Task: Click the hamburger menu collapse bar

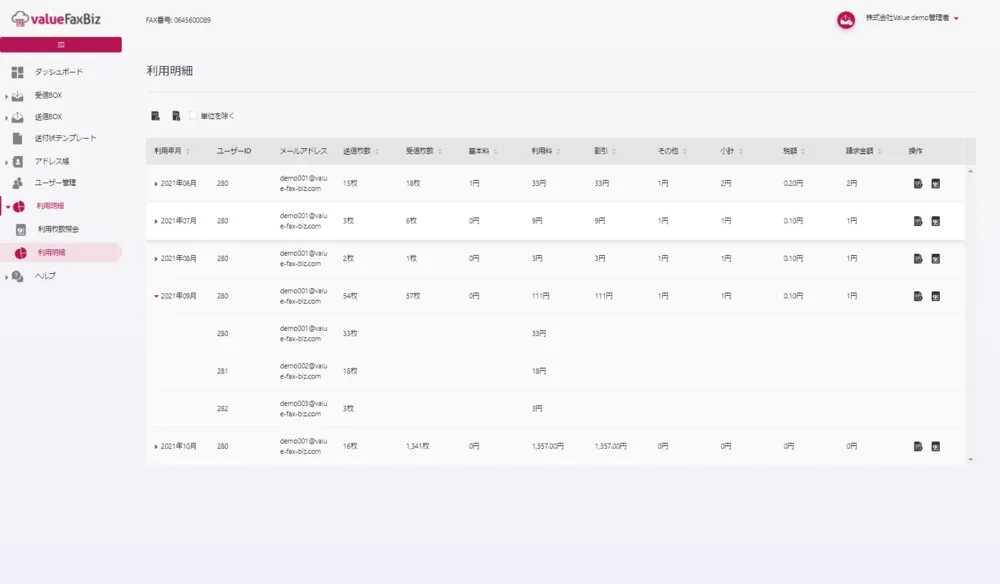Action: click(x=61, y=45)
